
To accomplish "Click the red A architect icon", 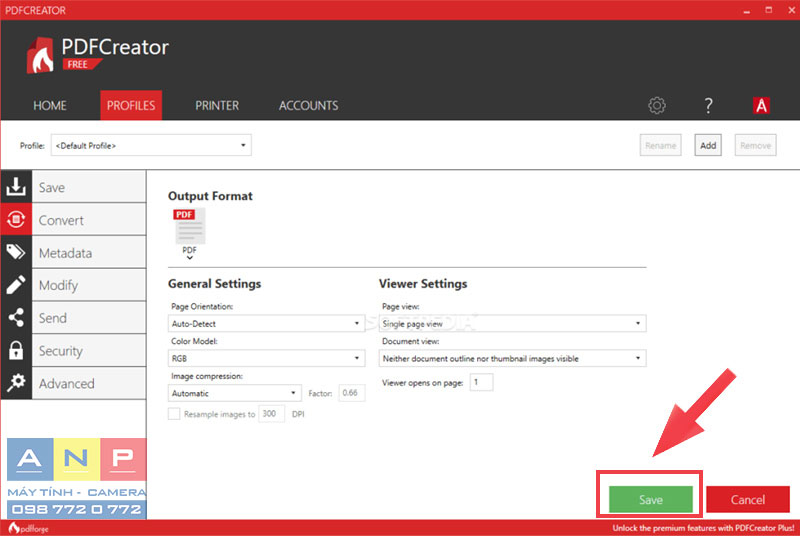I will click(761, 106).
